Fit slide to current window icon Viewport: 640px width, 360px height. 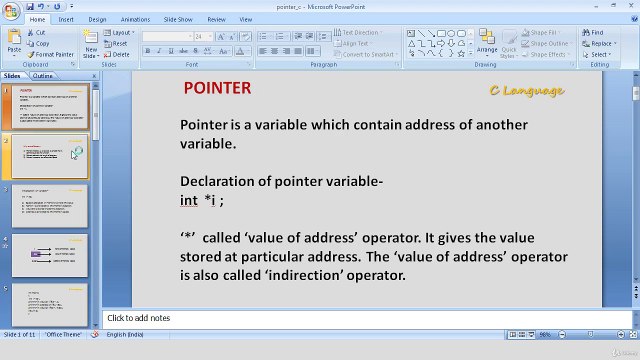[633, 334]
